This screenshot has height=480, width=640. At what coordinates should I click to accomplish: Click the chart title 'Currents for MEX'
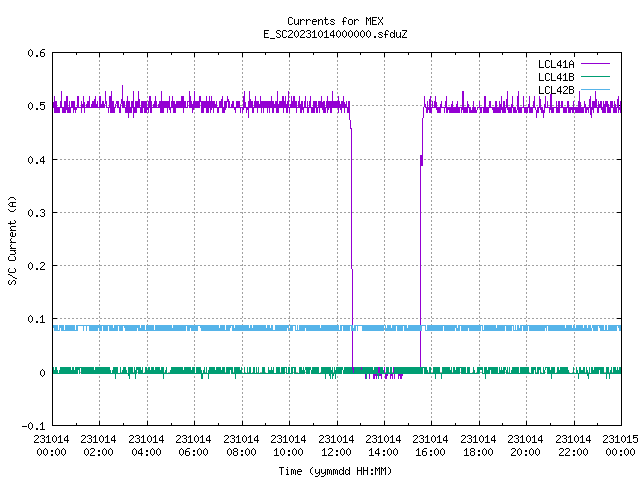(335, 21)
